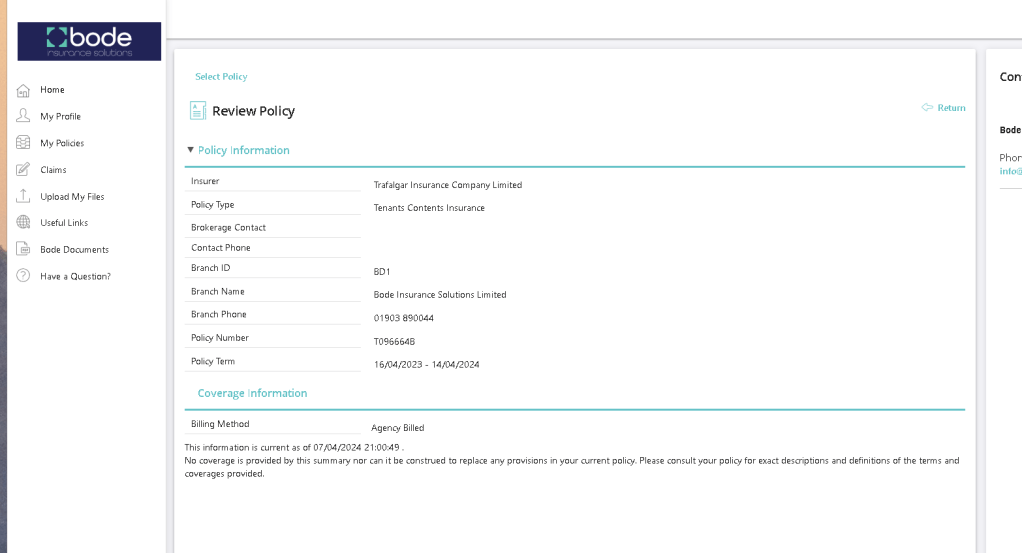Click the Policy Type label

coord(212,204)
